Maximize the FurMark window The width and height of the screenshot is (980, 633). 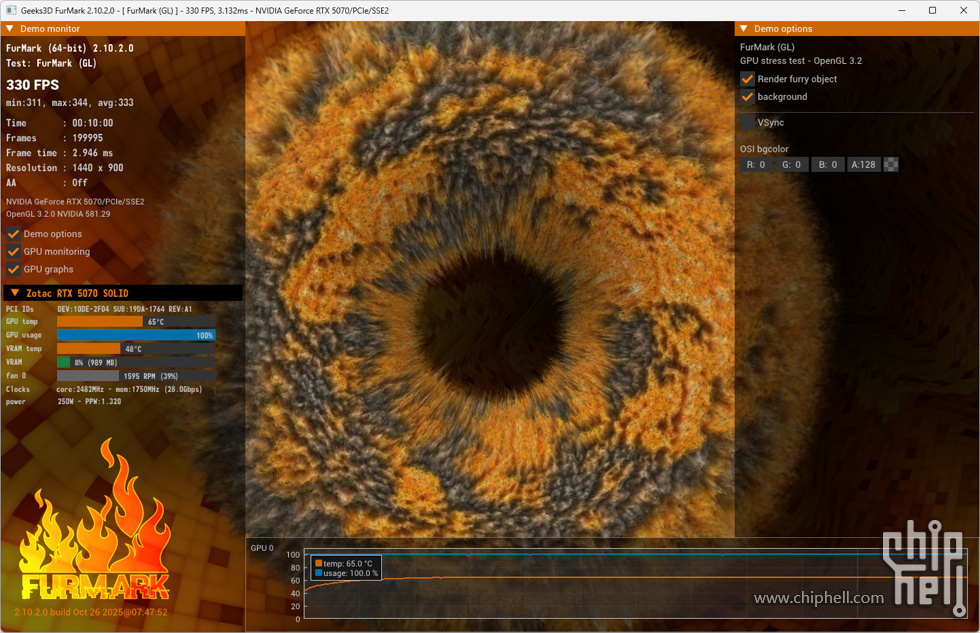(x=932, y=10)
